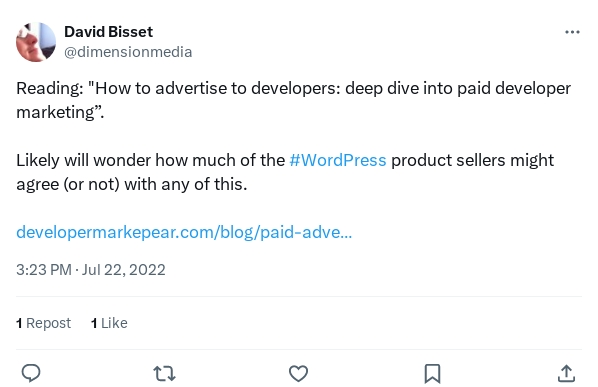
Task: Visit the @dimensionmedia handle
Action: (x=128, y=52)
